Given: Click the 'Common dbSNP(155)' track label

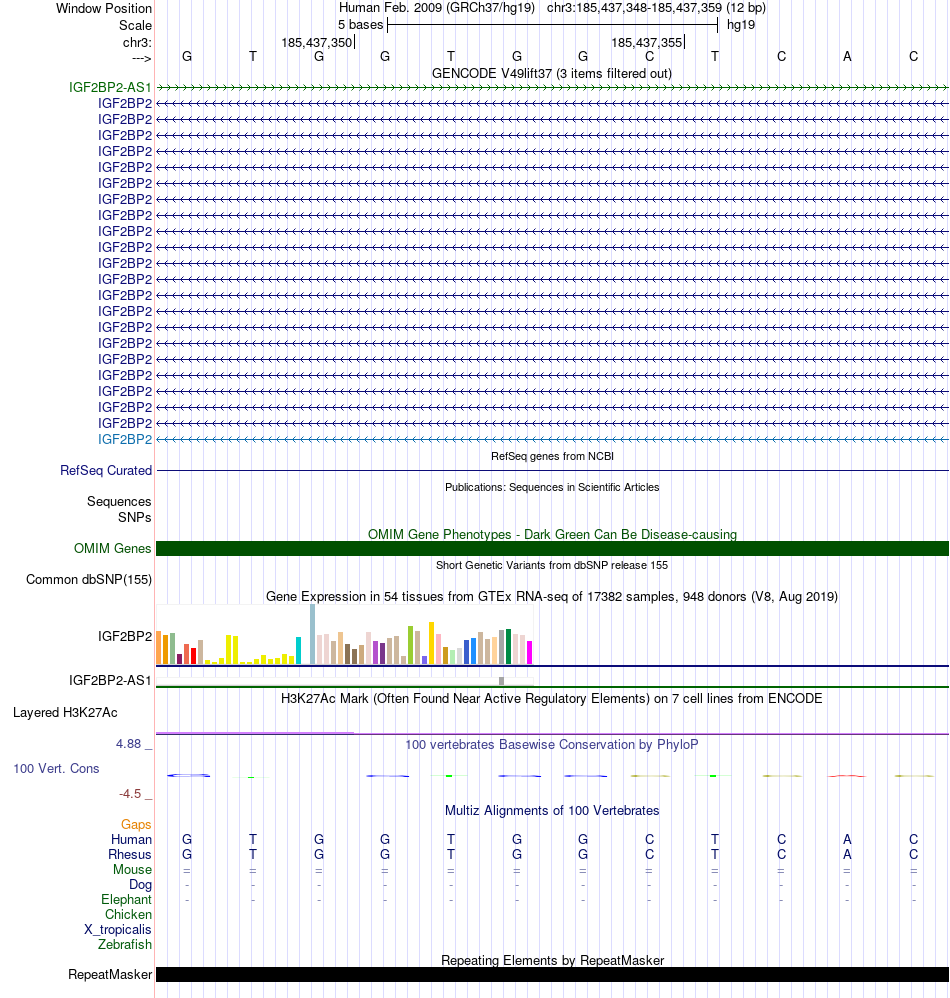Looking at the screenshot, I should (x=88, y=579).
